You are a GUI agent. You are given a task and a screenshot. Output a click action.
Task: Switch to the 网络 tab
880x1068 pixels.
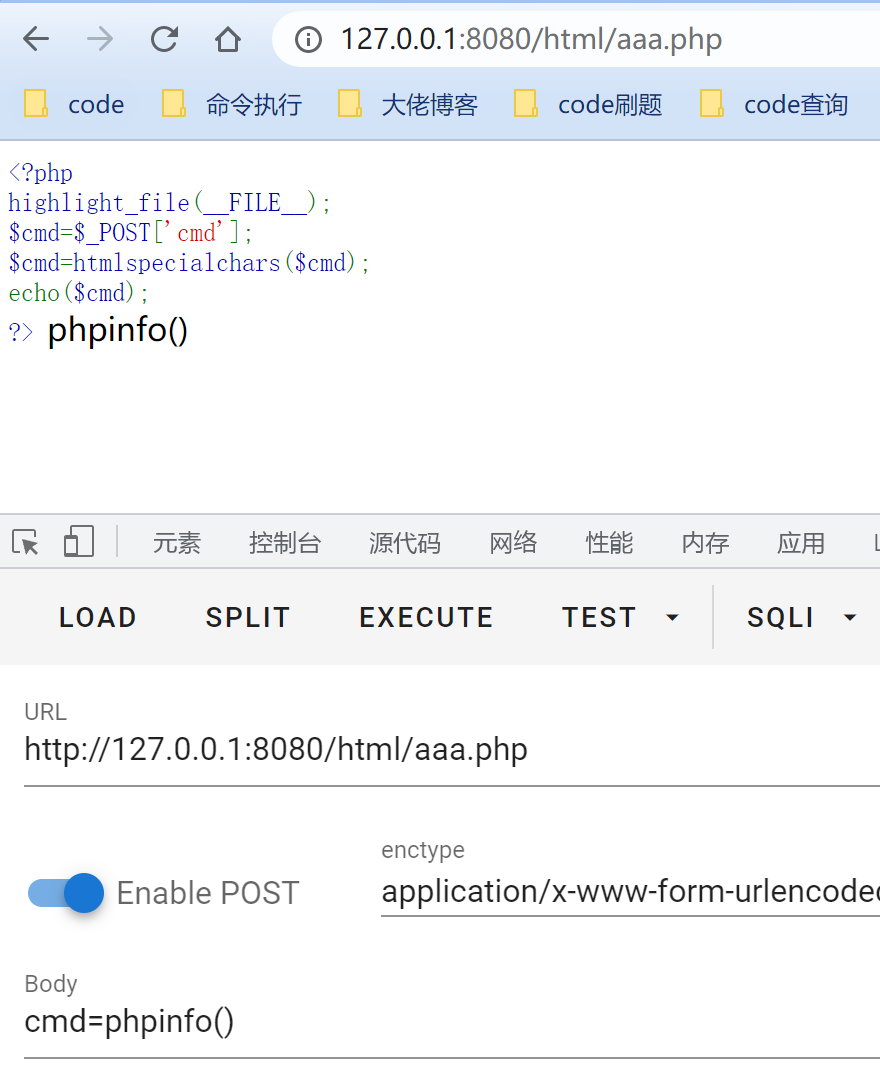513,543
